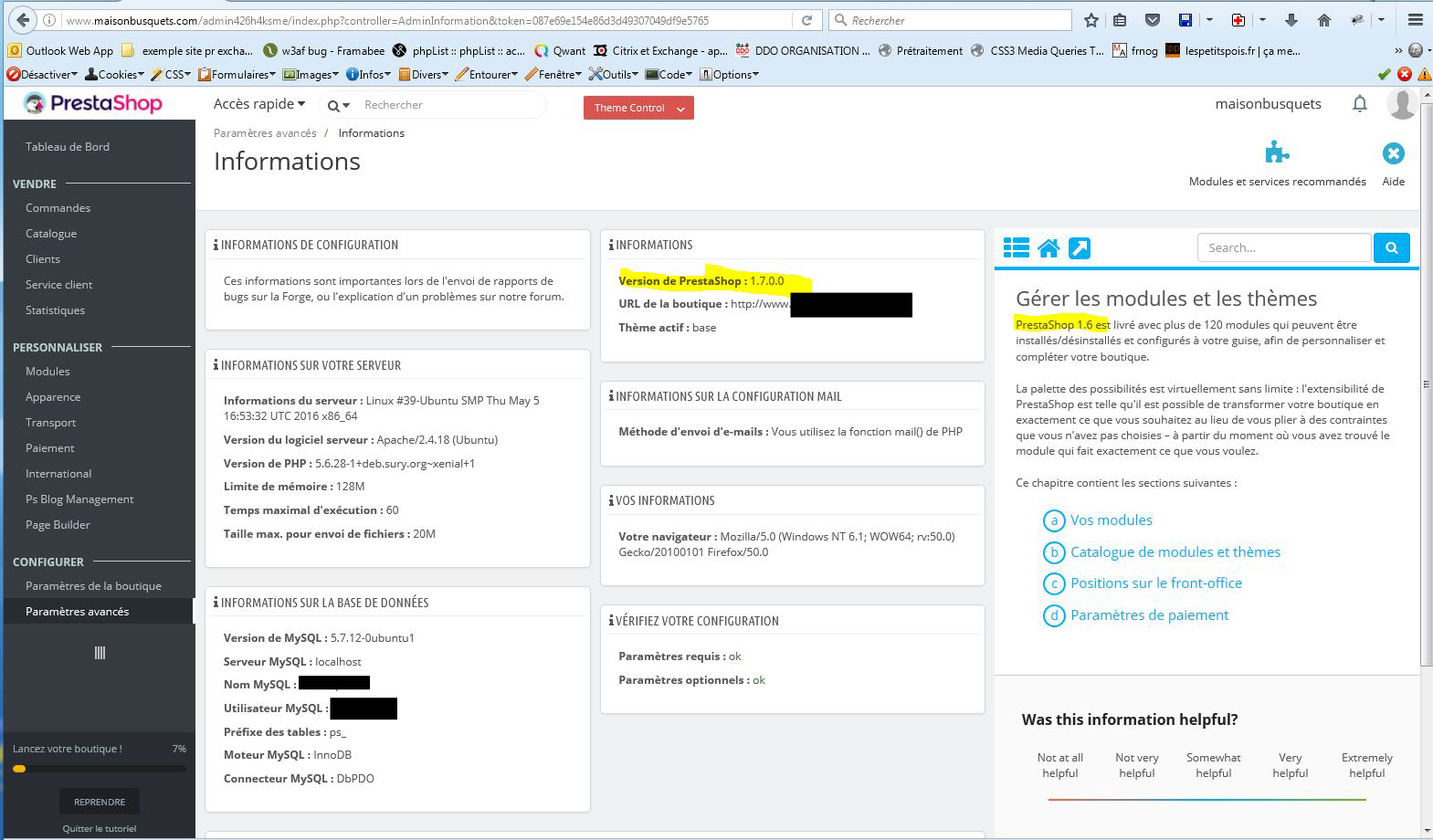Viewport: 1433px width, 840px height.
Task: Open 'Catalogue de modules et thèmes' link
Action: coord(1175,551)
